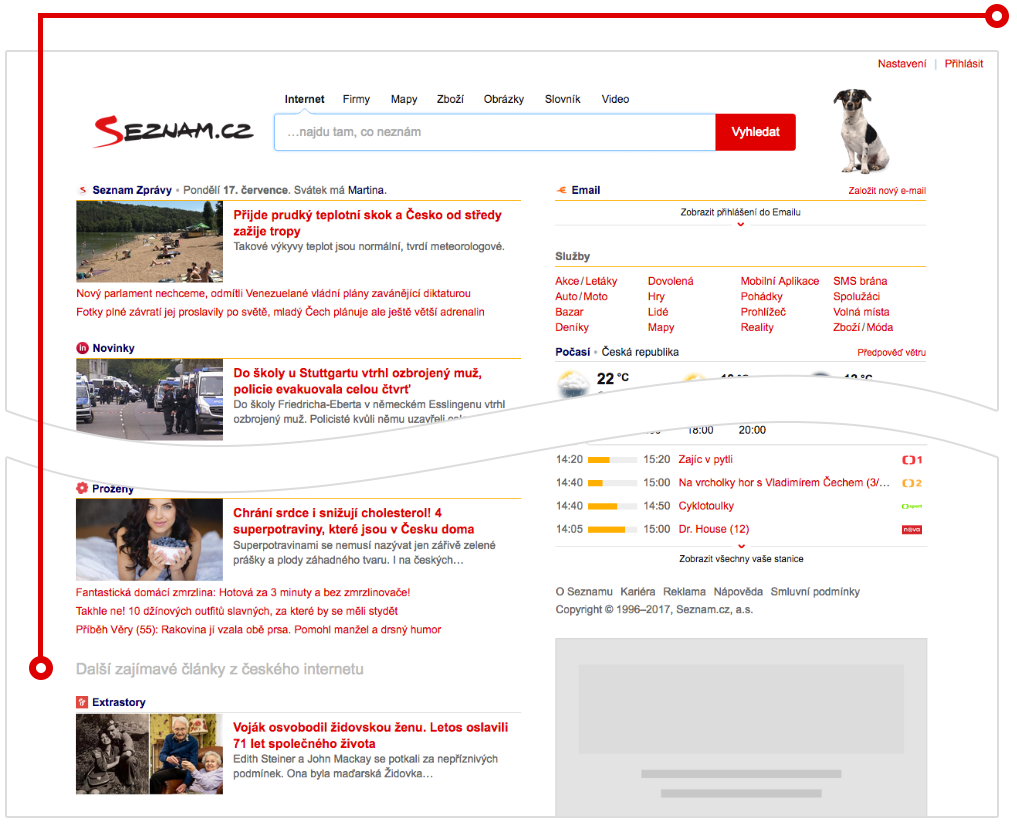Screen dimensions: 1017x830
Task: Switch to the Obrázky search tab
Action: [x=504, y=99]
